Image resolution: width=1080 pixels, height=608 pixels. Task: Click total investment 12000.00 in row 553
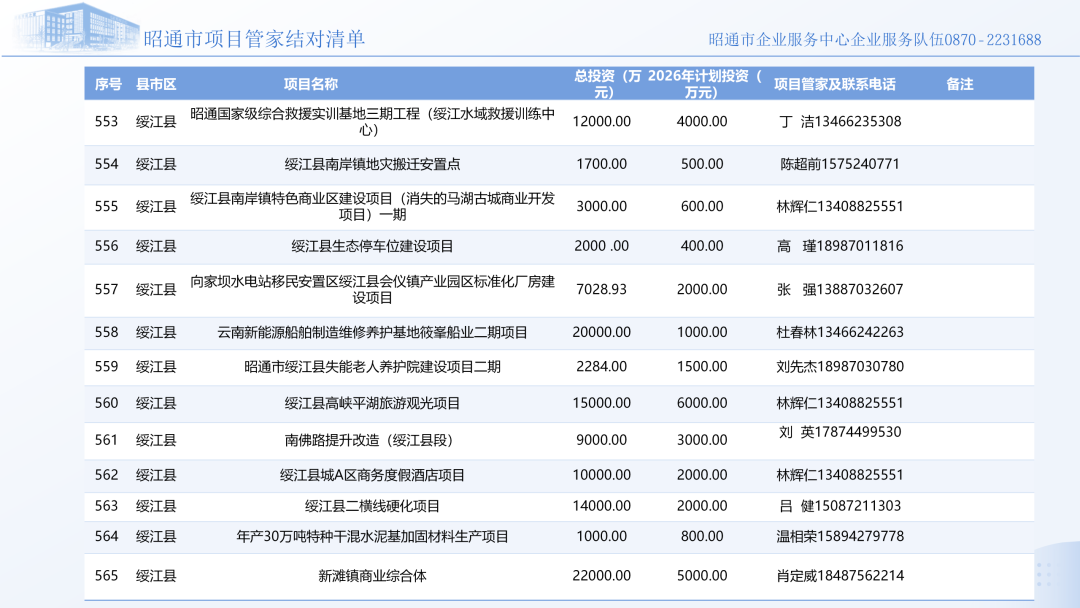tap(601, 122)
